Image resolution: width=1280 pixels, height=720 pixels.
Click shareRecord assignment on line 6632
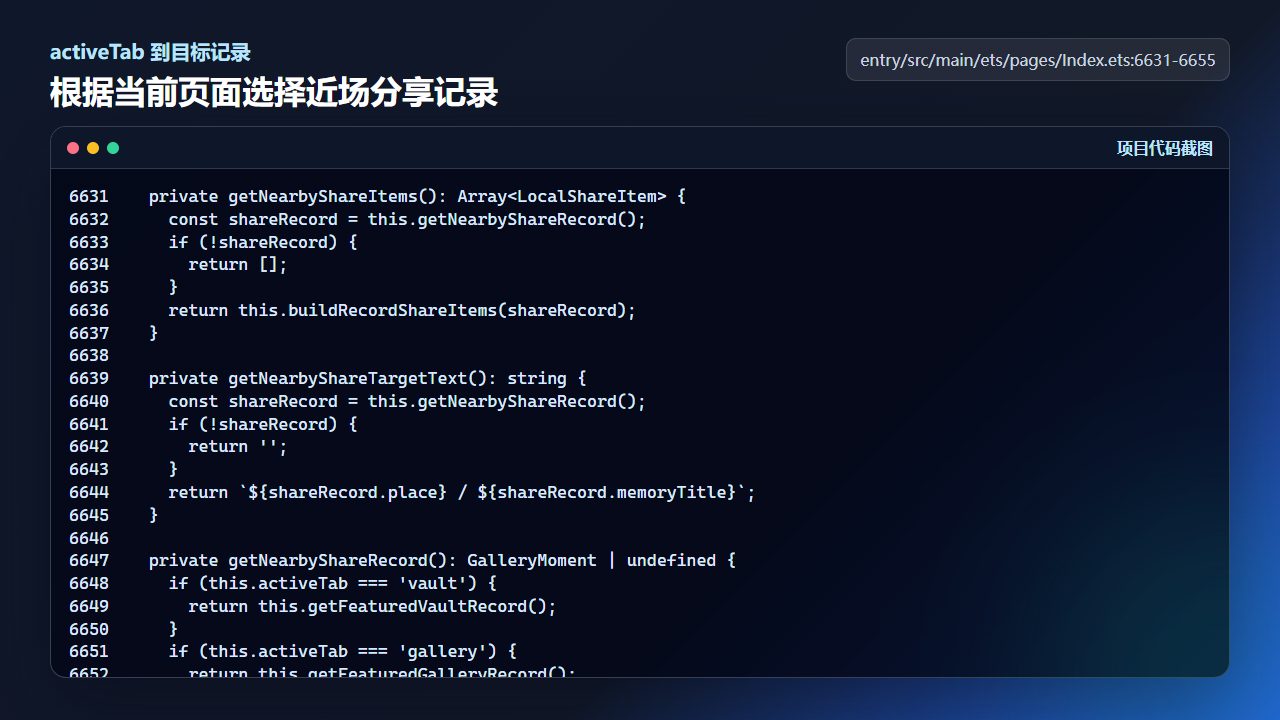tap(408, 220)
